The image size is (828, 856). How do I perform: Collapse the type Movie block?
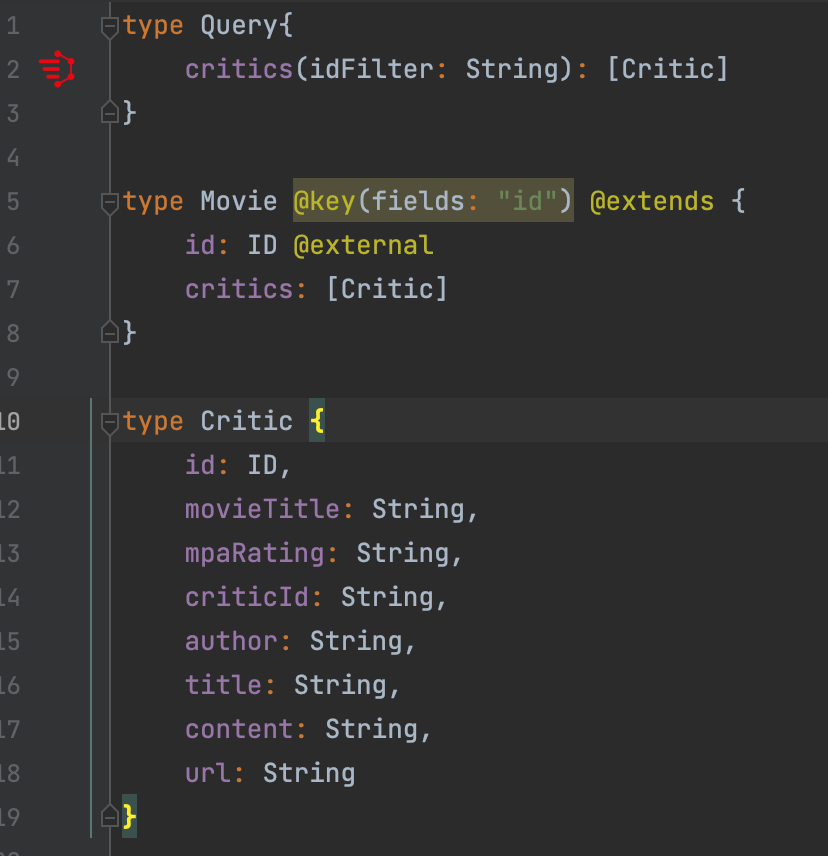click(110, 202)
